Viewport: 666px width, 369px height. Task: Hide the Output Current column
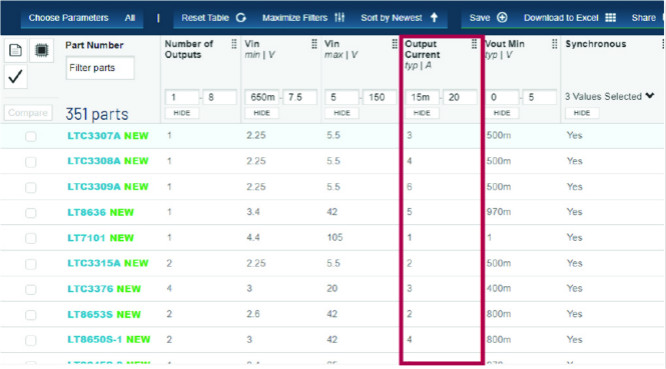tap(422, 113)
